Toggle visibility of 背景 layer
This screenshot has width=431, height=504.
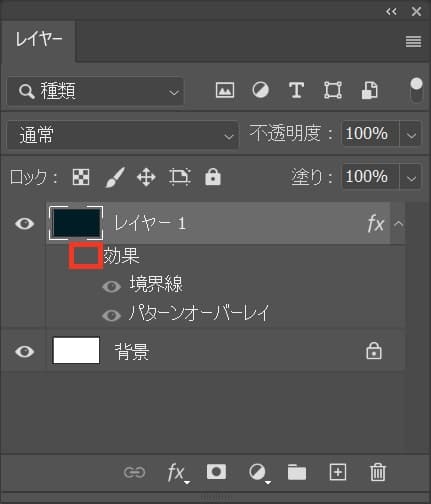pyautogui.click(x=24, y=351)
